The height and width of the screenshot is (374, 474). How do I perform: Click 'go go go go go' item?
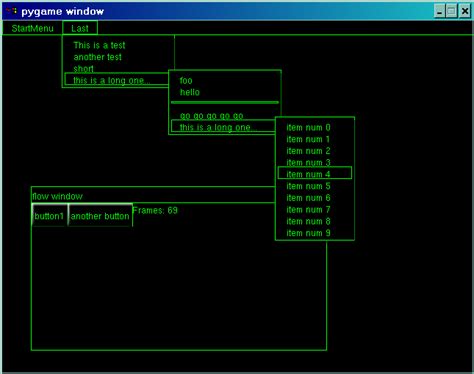(x=211, y=116)
